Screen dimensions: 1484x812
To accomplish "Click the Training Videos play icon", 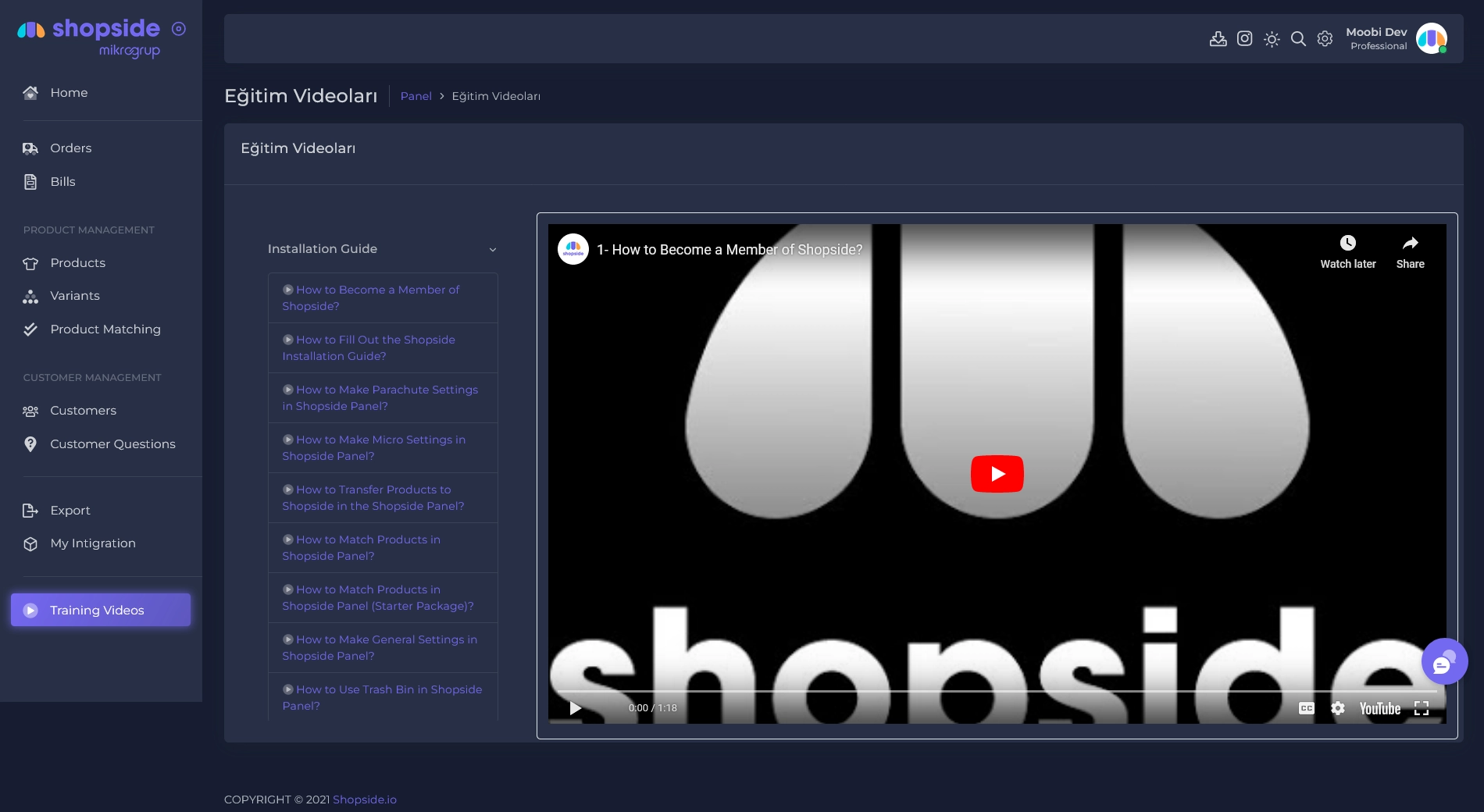I will [30, 611].
